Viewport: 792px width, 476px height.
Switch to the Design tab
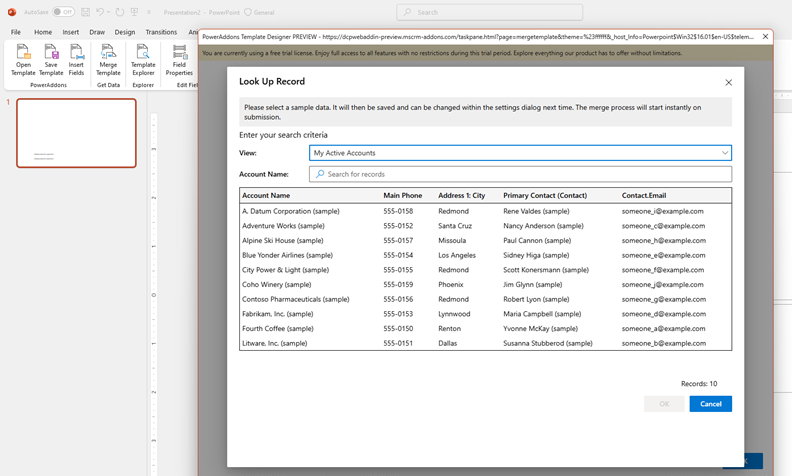125,32
